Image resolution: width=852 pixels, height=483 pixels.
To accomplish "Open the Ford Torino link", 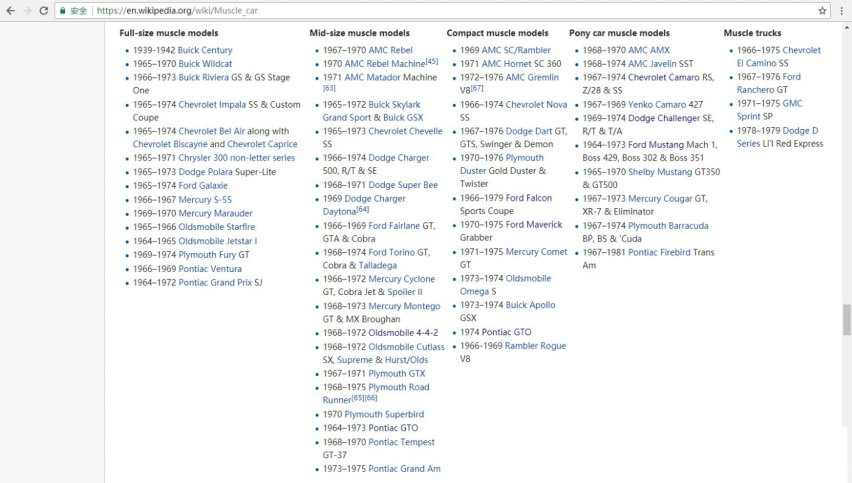I will coord(391,252).
